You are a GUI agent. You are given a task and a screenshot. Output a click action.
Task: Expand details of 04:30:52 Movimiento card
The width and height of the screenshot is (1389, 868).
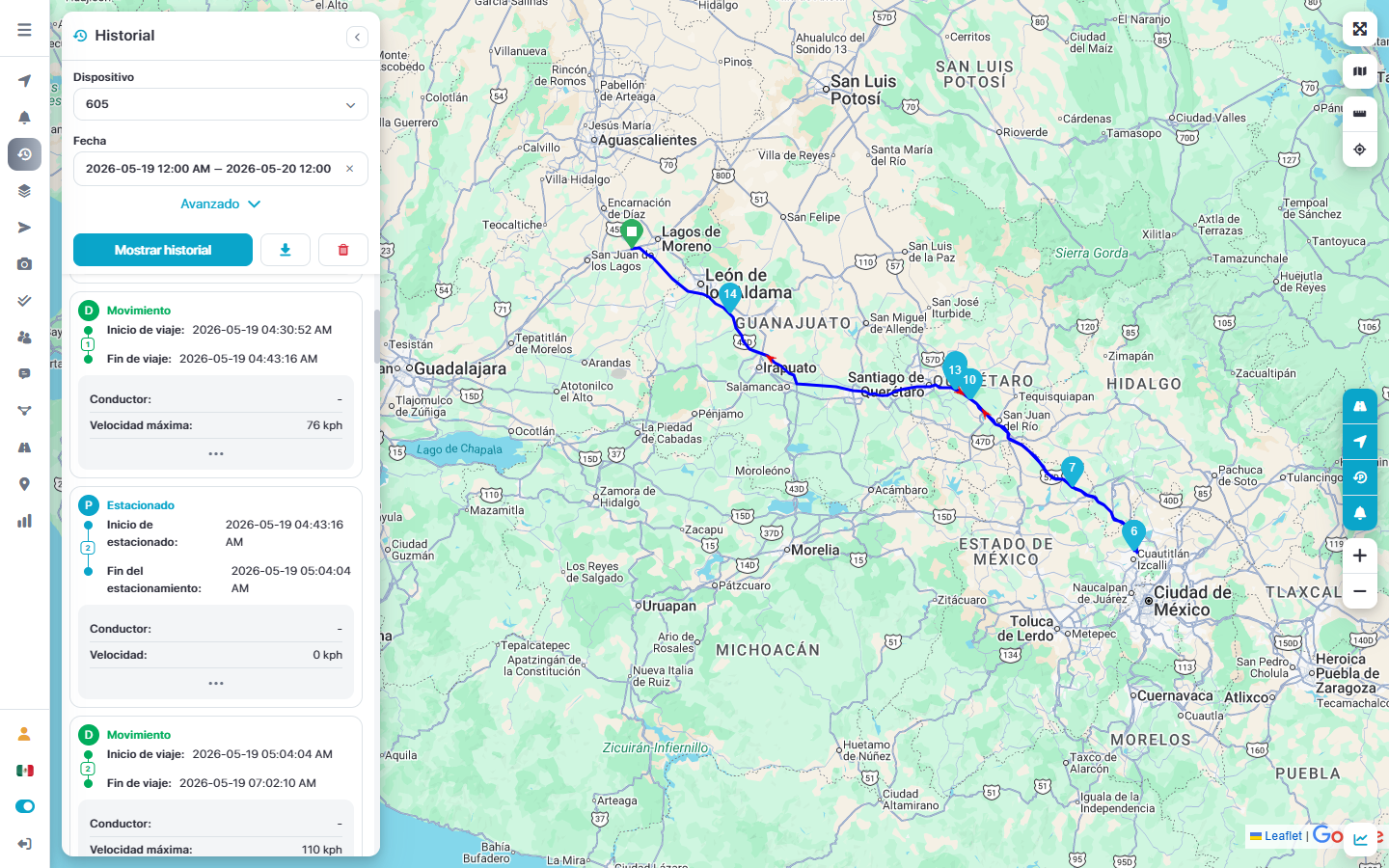point(216,453)
